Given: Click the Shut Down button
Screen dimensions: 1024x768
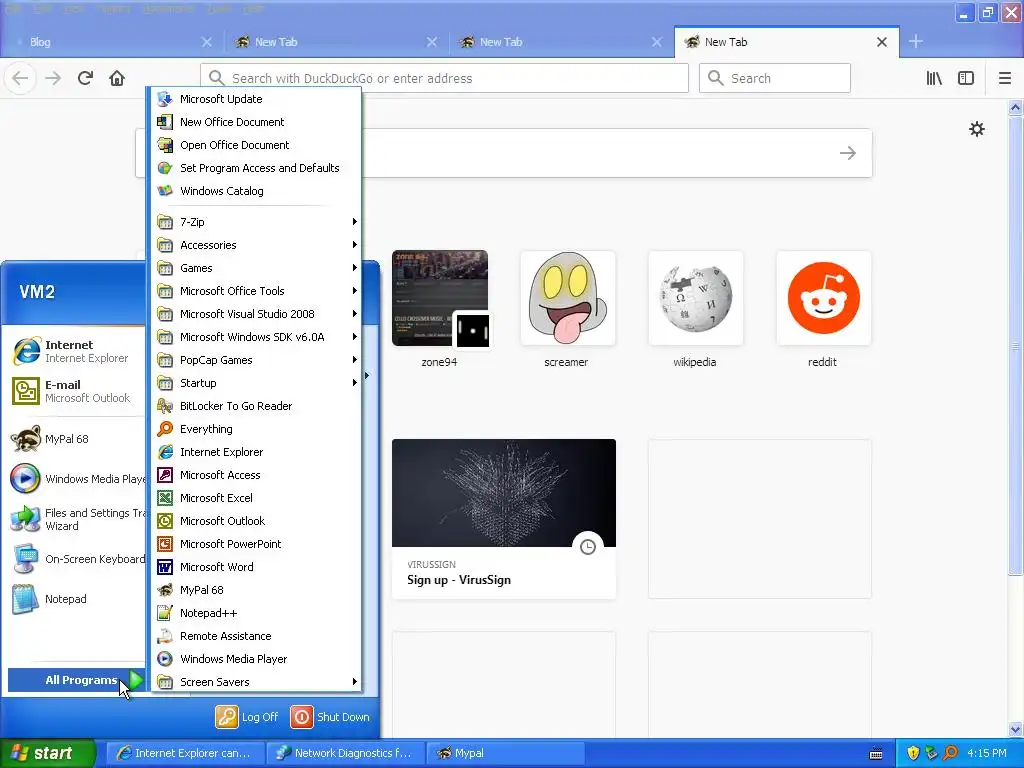Looking at the screenshot, I should [x=330, y=717].
